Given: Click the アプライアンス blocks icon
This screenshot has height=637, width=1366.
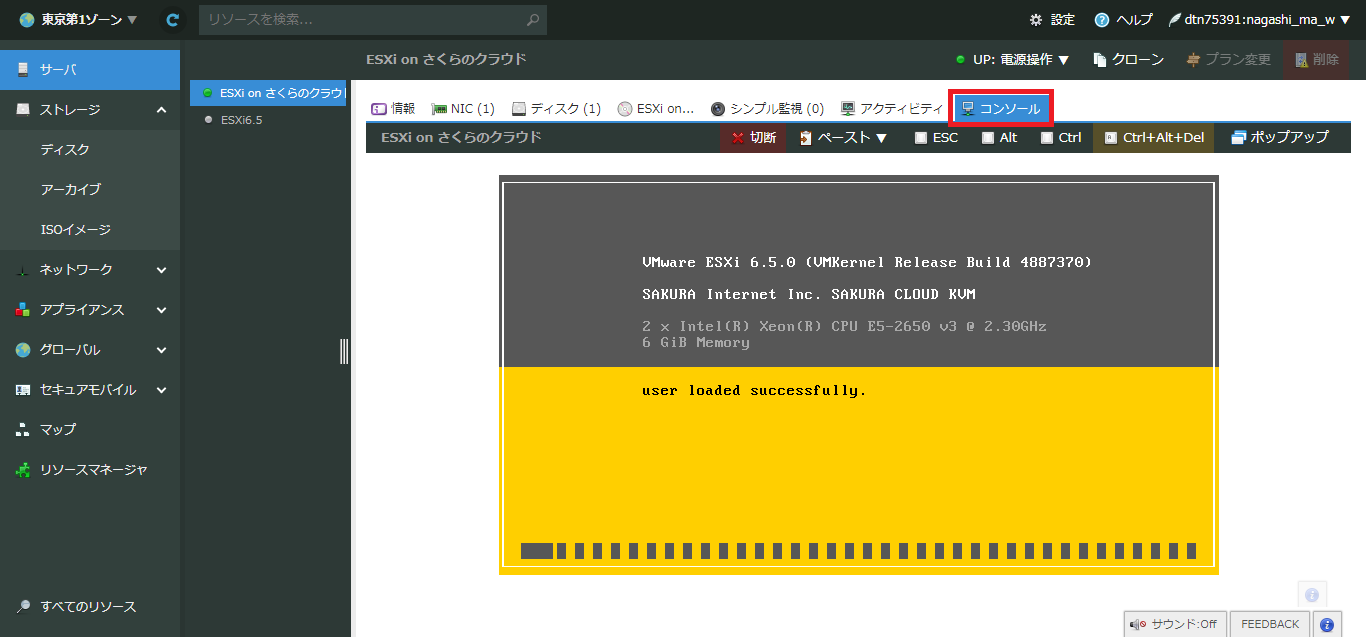Looking at the screenshot, I should coord(22,310).
